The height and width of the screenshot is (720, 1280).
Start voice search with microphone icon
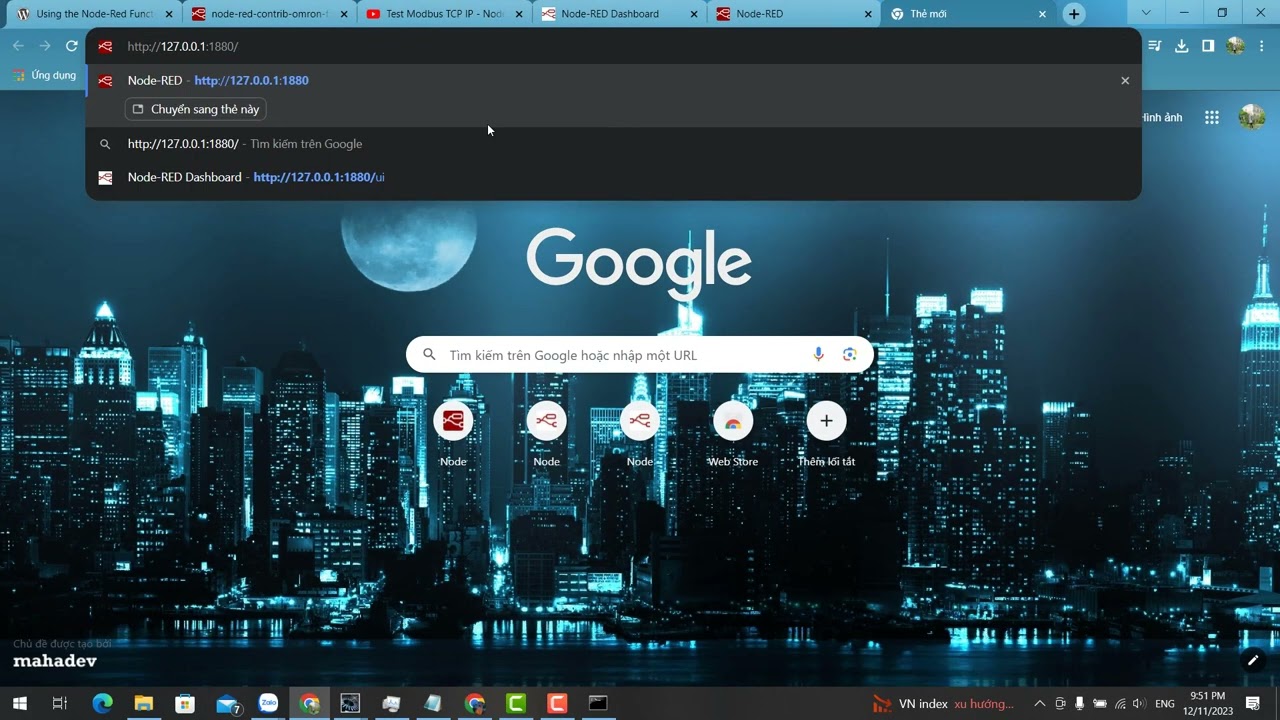click(818, 355)
